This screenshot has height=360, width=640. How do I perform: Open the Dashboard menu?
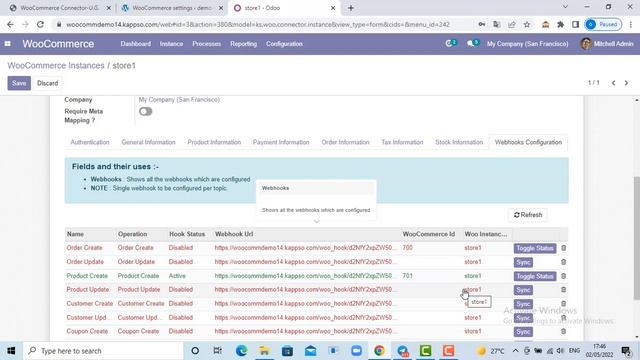tap(136, 44)
